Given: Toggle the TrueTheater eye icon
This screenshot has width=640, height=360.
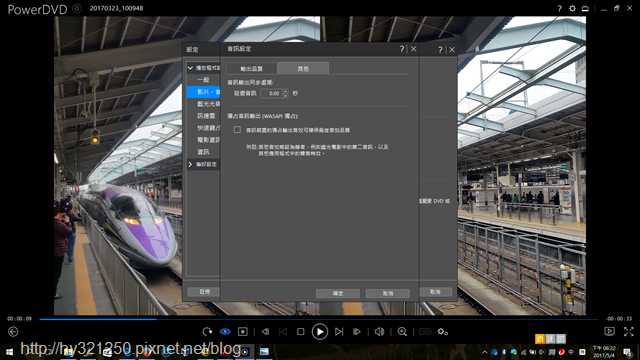Looking at the screenshot, I should [225, 331].
